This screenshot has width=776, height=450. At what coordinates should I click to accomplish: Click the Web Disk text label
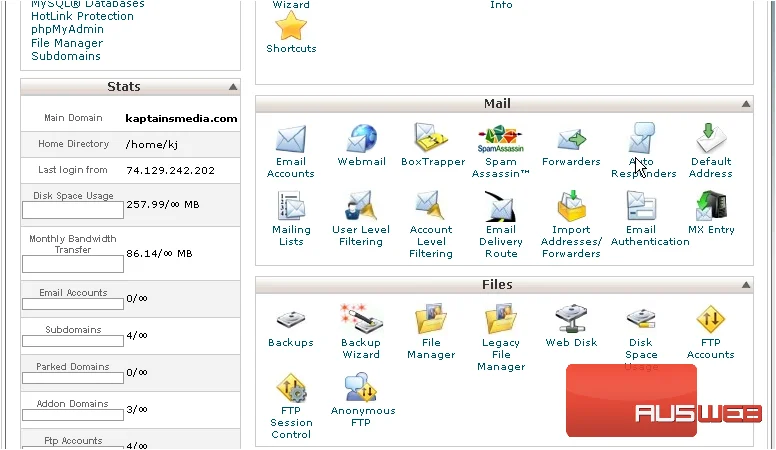571,343
